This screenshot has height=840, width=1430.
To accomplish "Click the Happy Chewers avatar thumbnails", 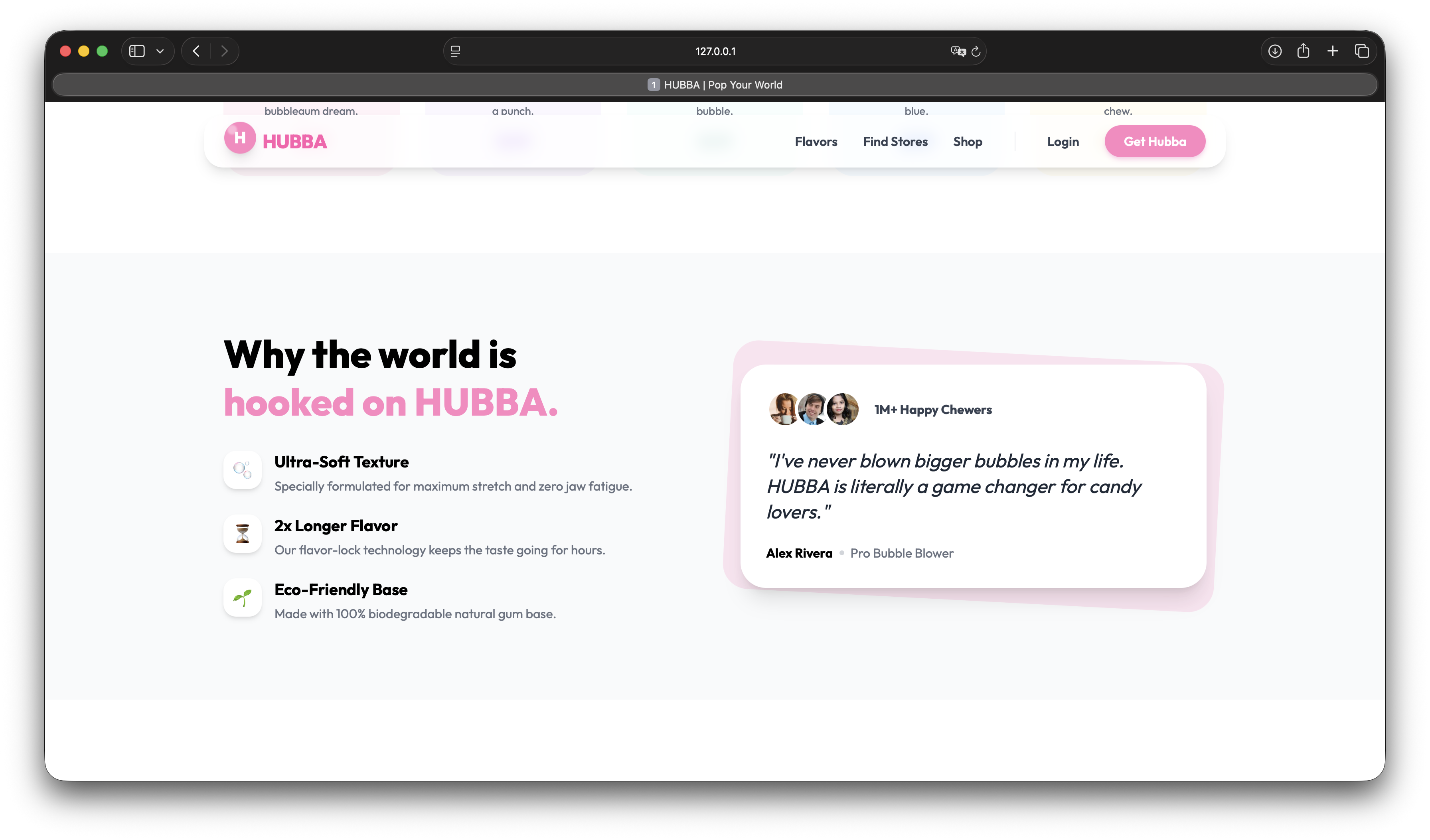I will click(814, 409).
